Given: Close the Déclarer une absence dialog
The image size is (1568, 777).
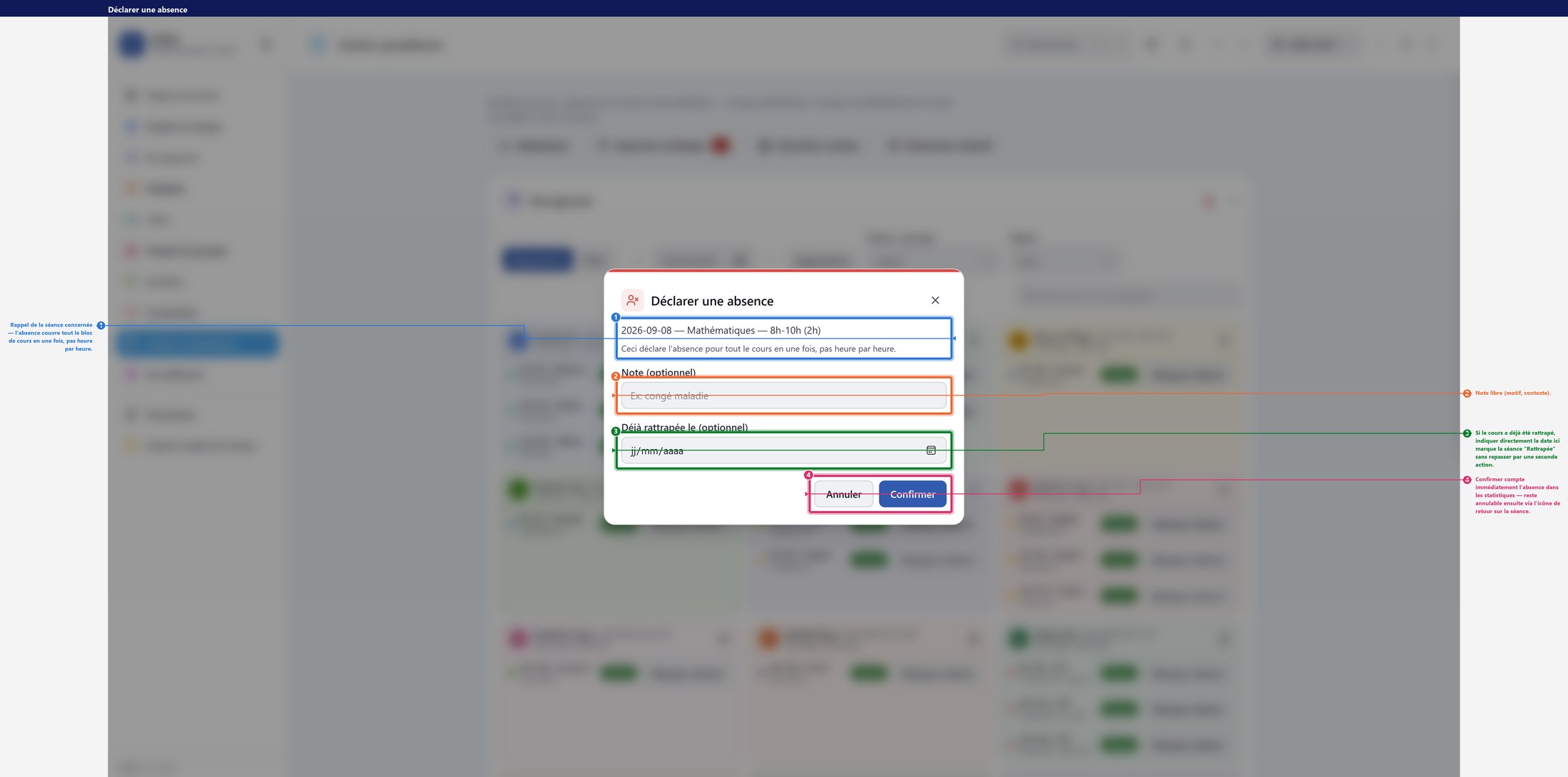Looking at the screenshot, I should point(935,301).
